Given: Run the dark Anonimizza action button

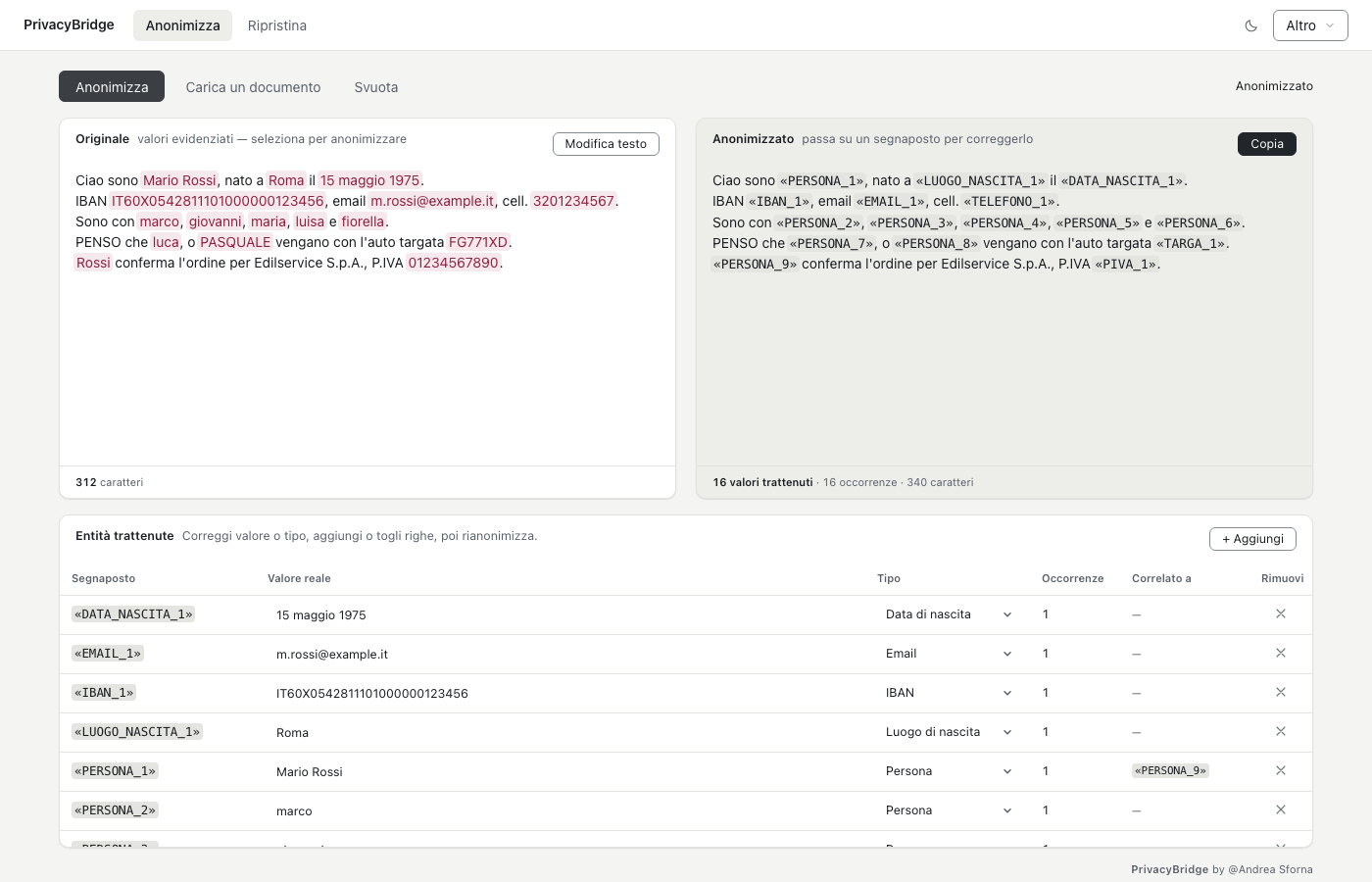Looking at the screenshot, I should tap(112, 87).
